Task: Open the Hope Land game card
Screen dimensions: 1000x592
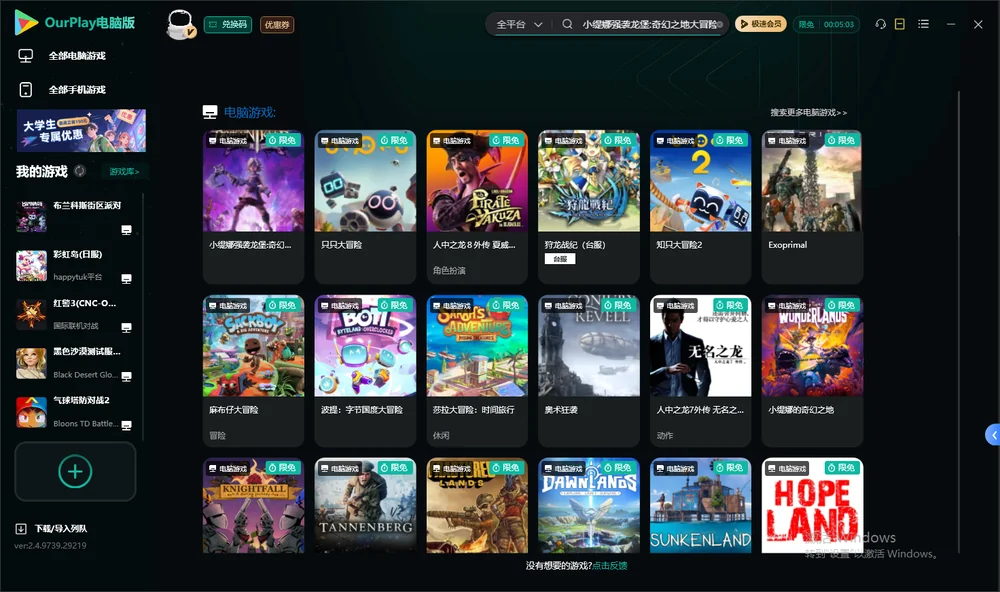Action: coord(812,505)
